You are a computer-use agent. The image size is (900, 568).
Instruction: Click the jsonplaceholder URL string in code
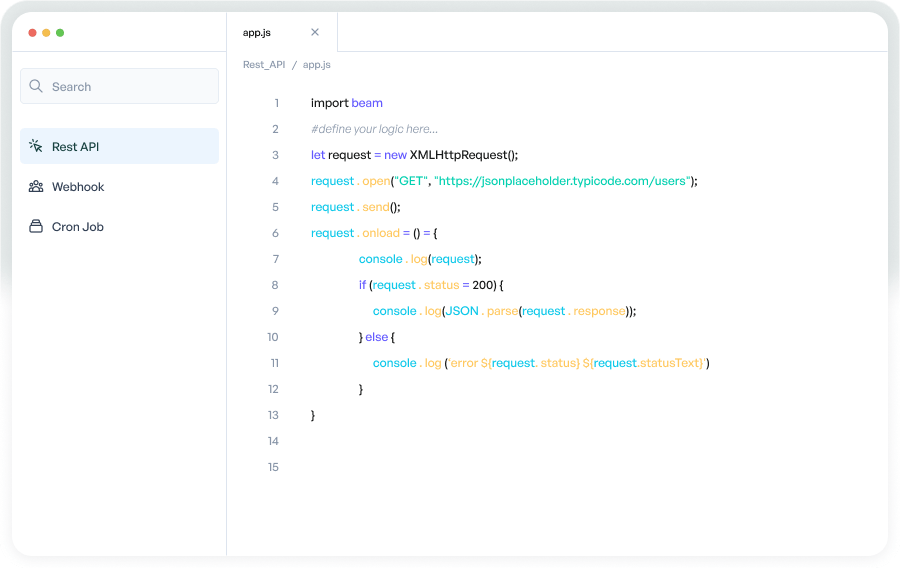pos(562,181)
